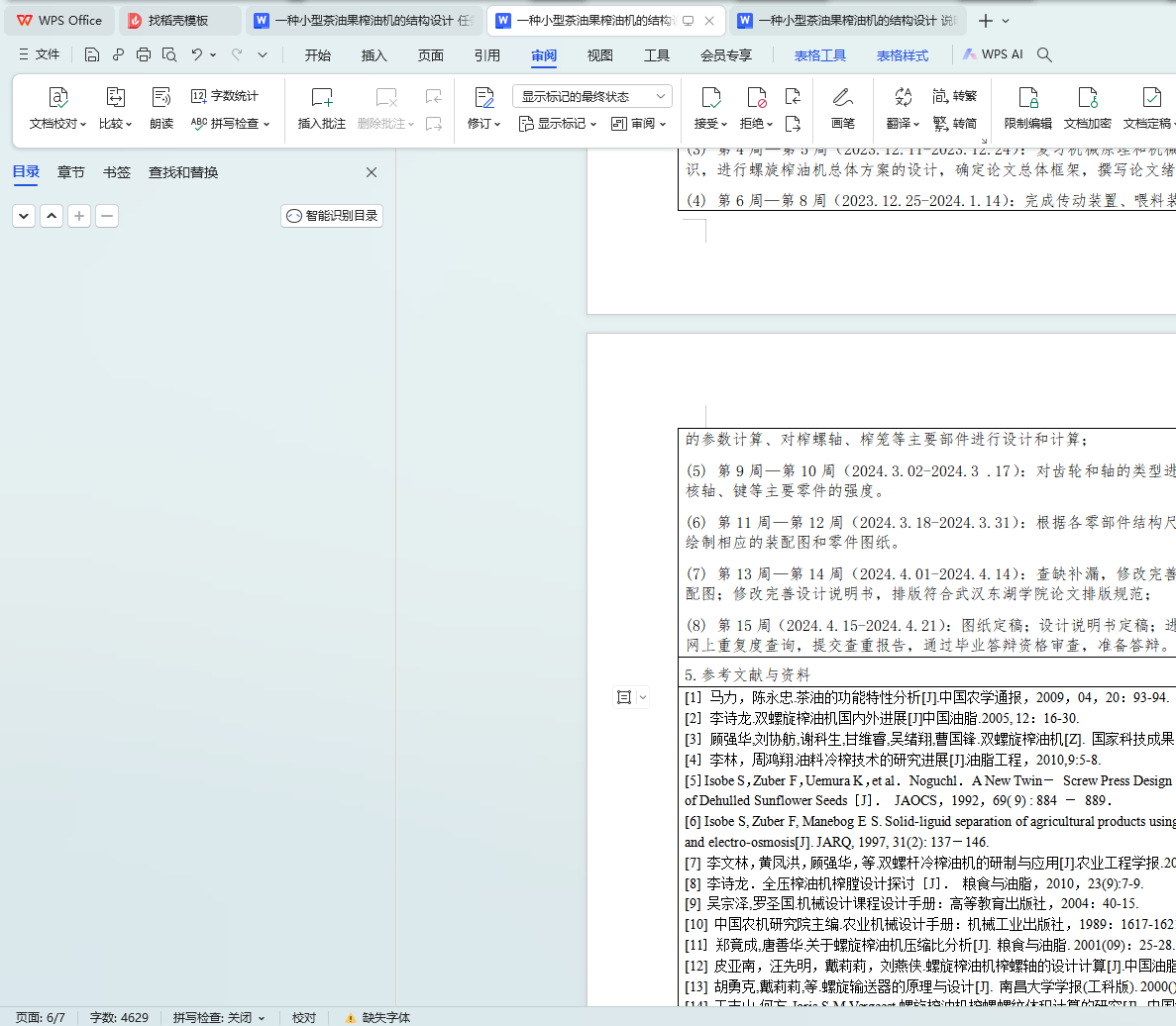Switch to the 插入 ribbon tab
The width and height of the screenshot is (1176, 1026).
click(x=374, y=55)
